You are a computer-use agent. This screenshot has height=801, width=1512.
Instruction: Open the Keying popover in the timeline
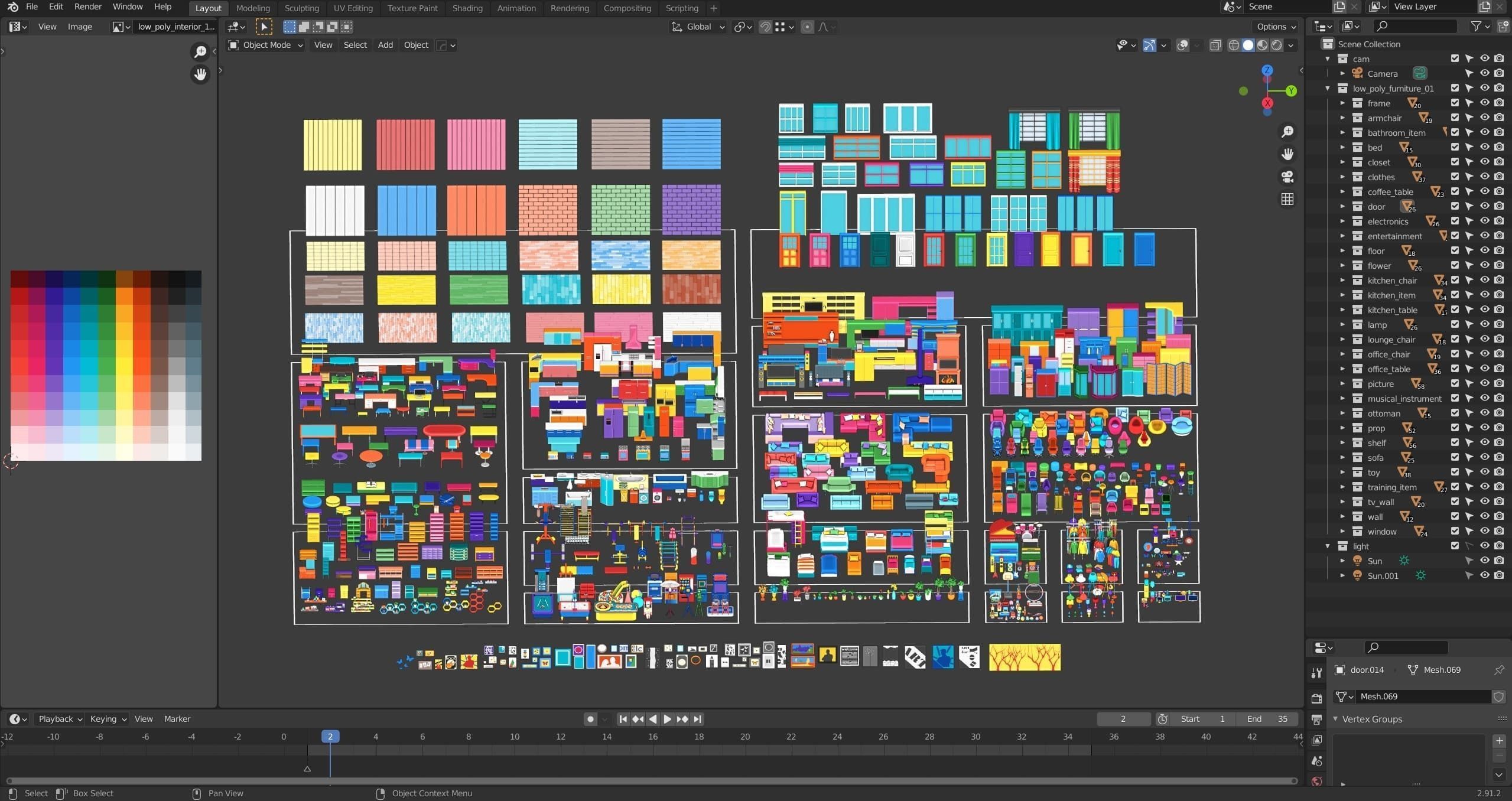[x=108, y=719]
